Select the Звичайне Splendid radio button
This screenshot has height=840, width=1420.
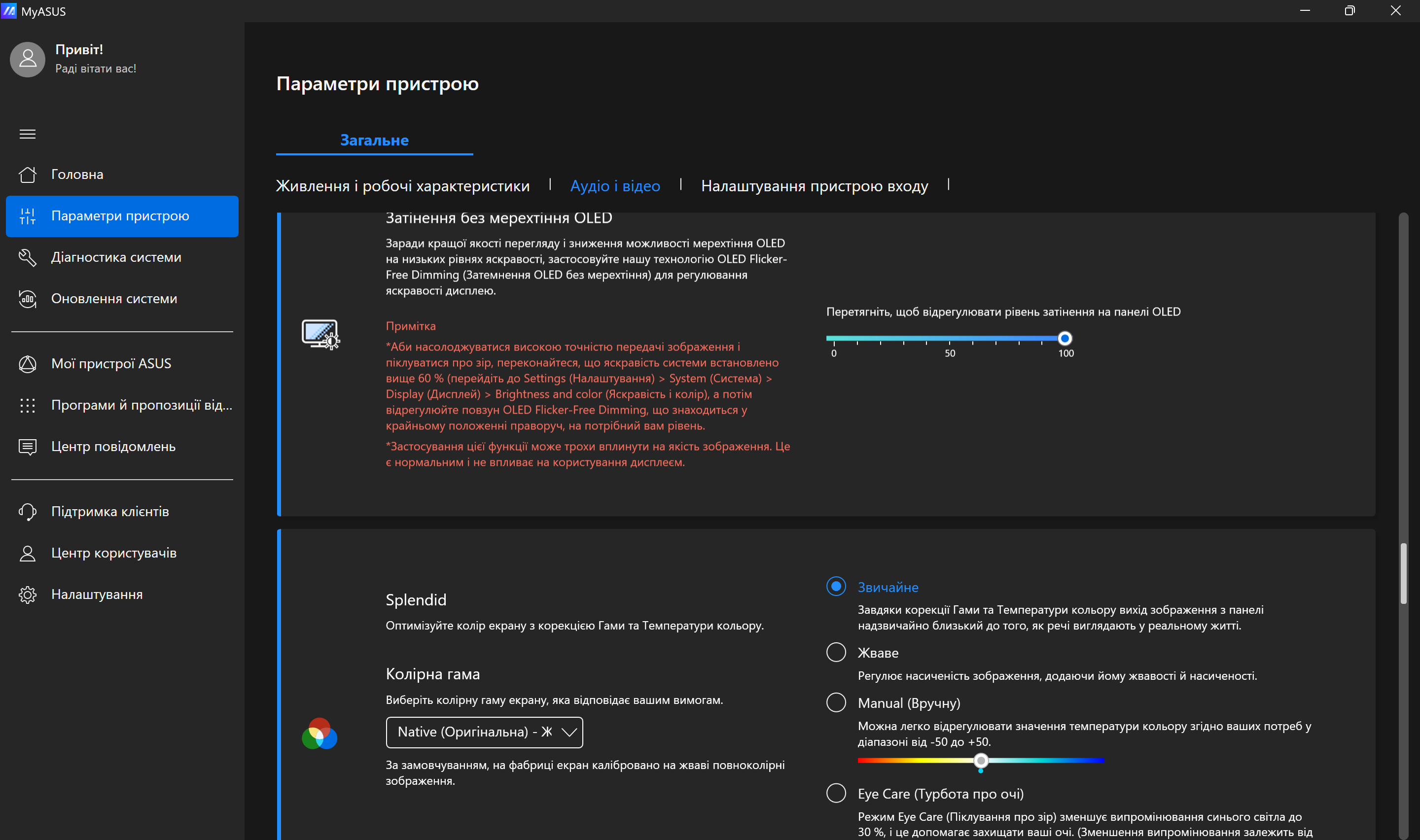[x=836, y=587]
